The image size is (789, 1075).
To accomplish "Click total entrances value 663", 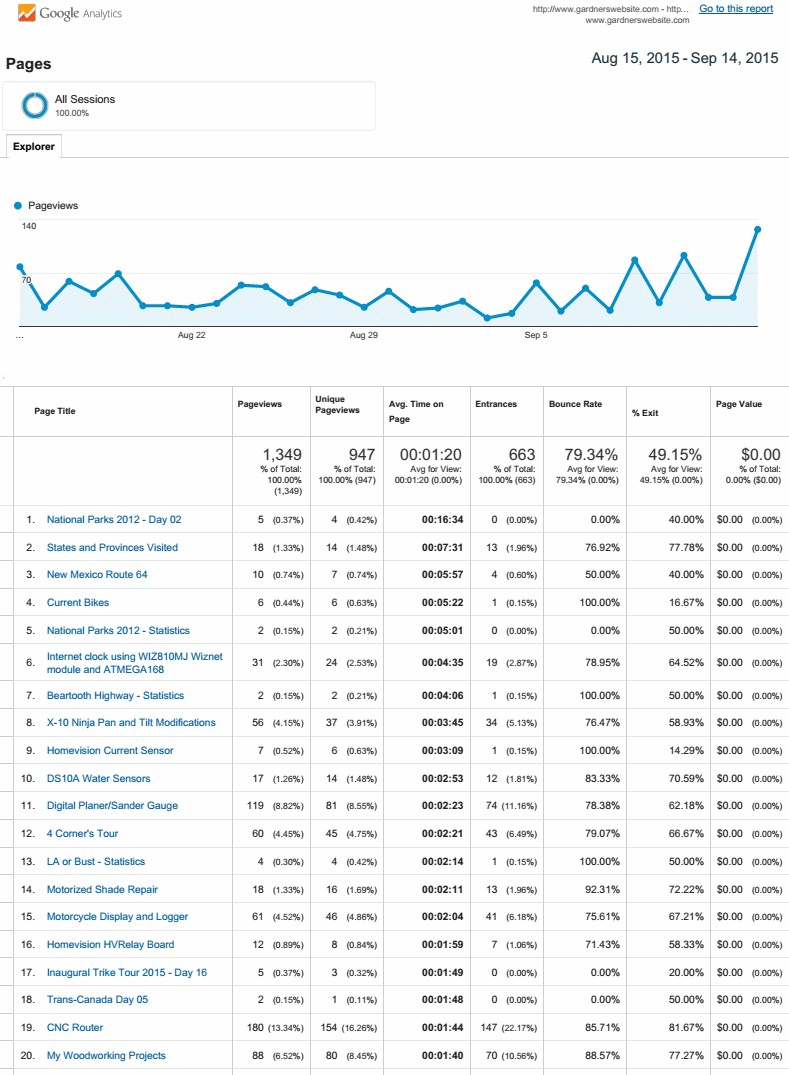I will 522,455.
